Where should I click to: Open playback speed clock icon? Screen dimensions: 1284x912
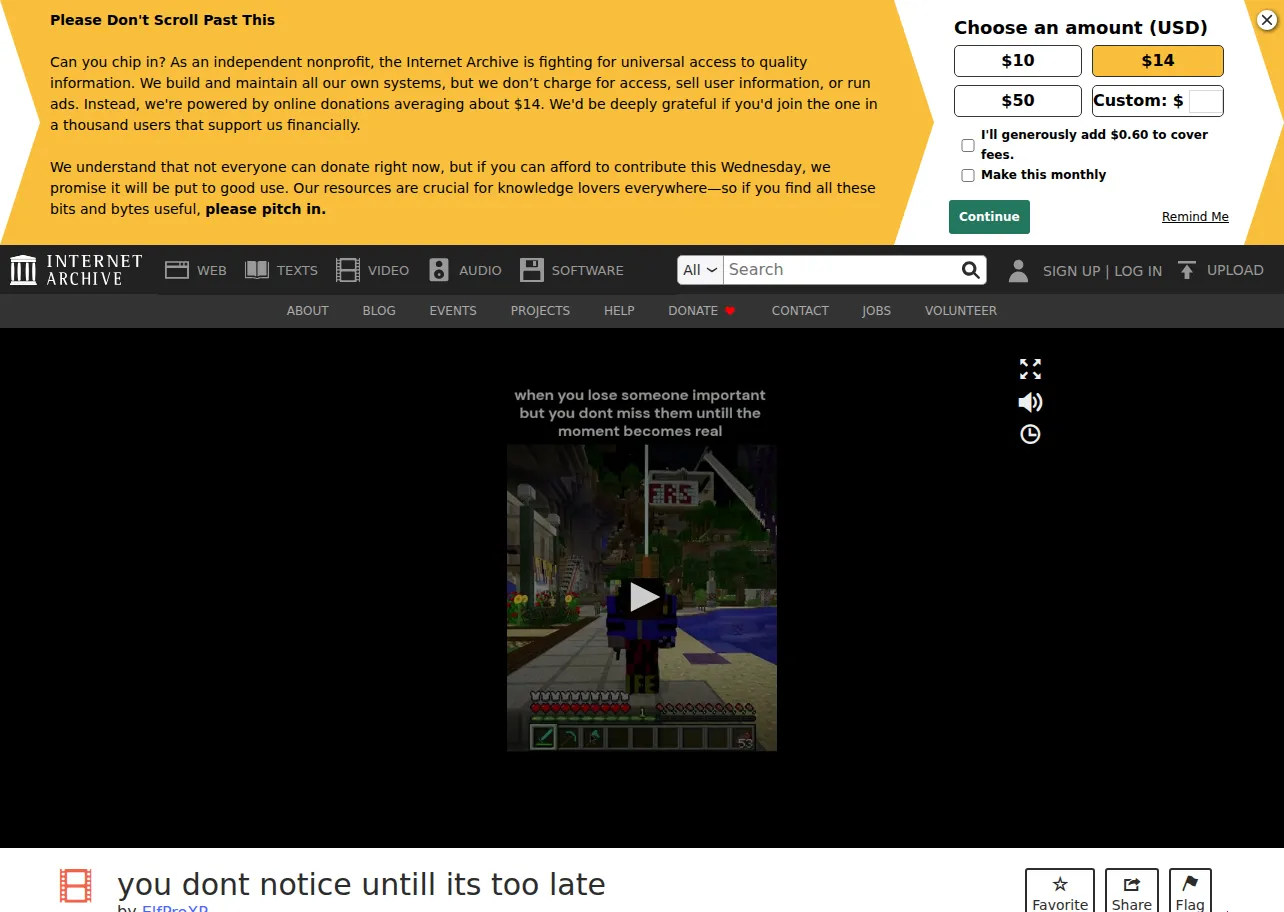[1030, 434]
